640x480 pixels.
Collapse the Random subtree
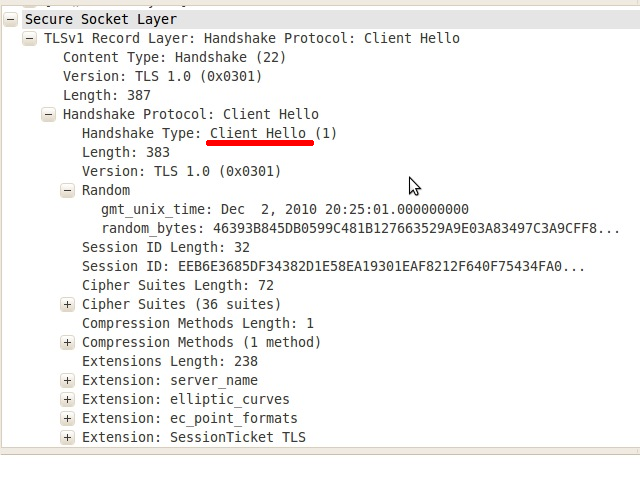click(x=67, y=190)
